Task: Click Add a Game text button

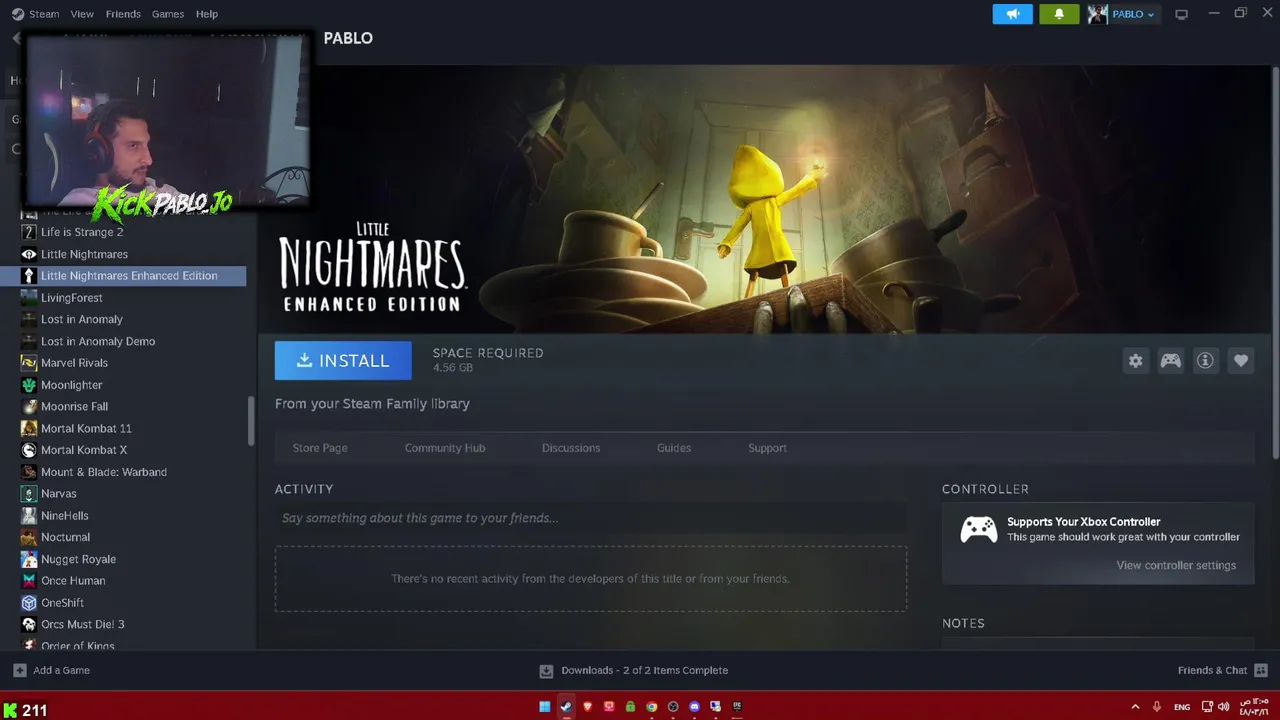Action: (61, 670)
